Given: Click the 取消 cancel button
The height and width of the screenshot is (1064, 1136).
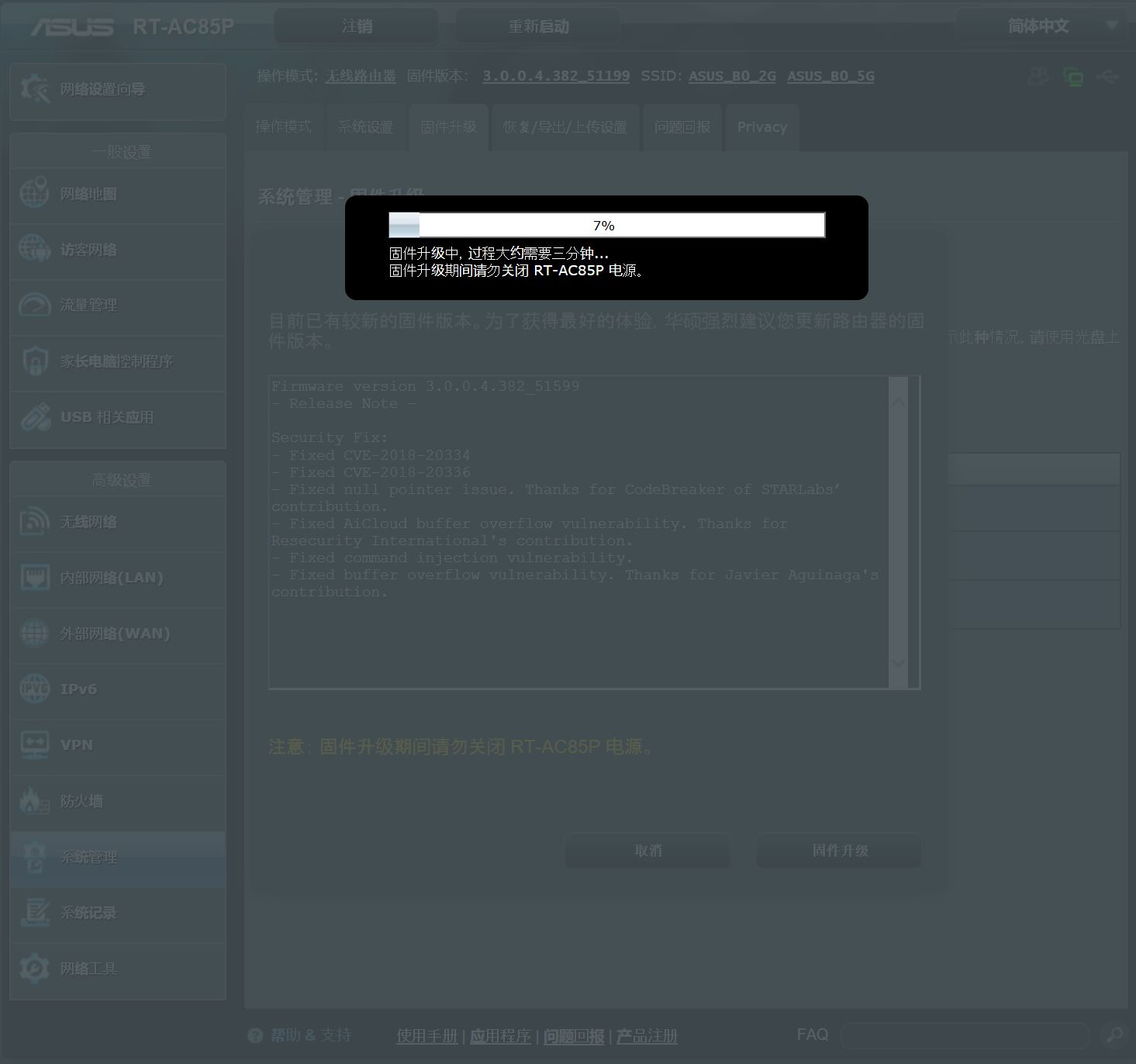Looking at the screenshot, I should [x=648, y=851].
